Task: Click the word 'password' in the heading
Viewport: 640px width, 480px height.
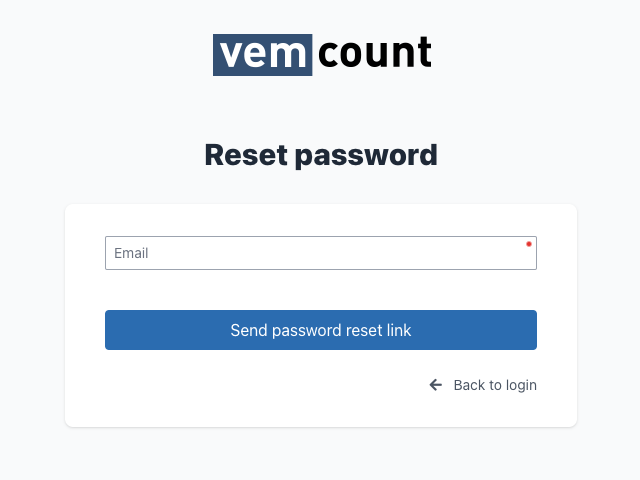Action: [x=366, y=156]
